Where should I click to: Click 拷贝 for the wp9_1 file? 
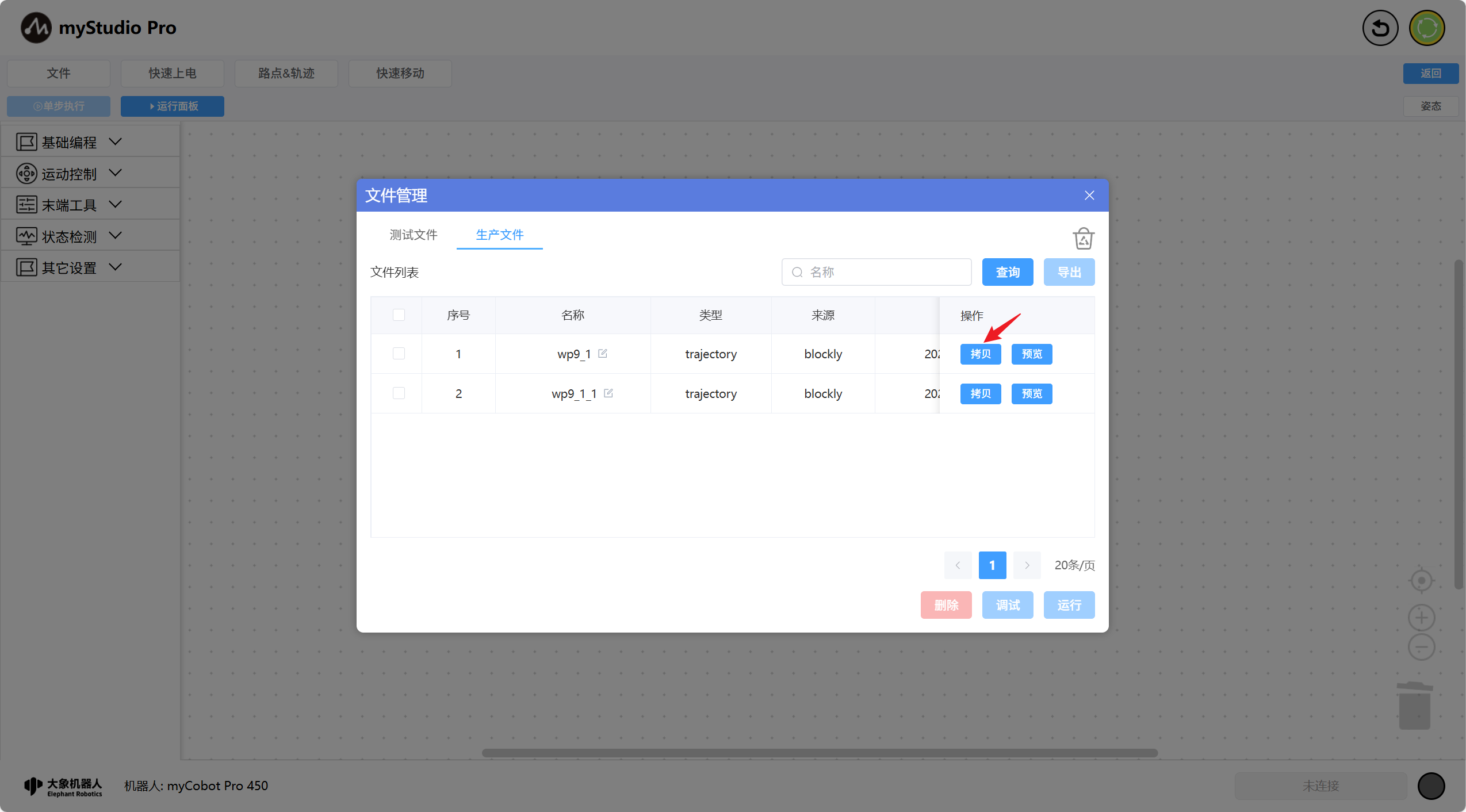(980, 354)
